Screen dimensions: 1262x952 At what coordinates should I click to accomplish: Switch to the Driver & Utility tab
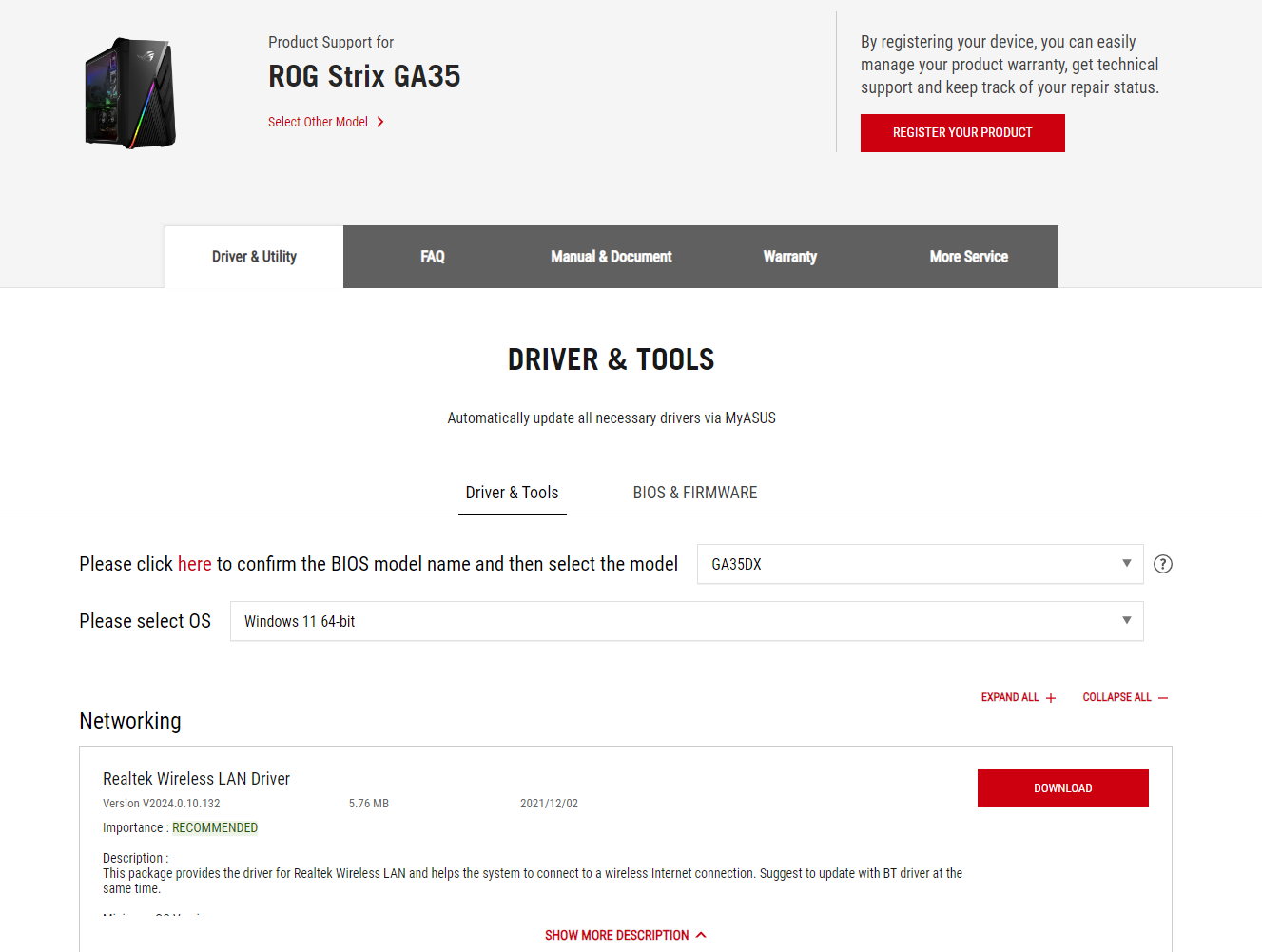254,257
